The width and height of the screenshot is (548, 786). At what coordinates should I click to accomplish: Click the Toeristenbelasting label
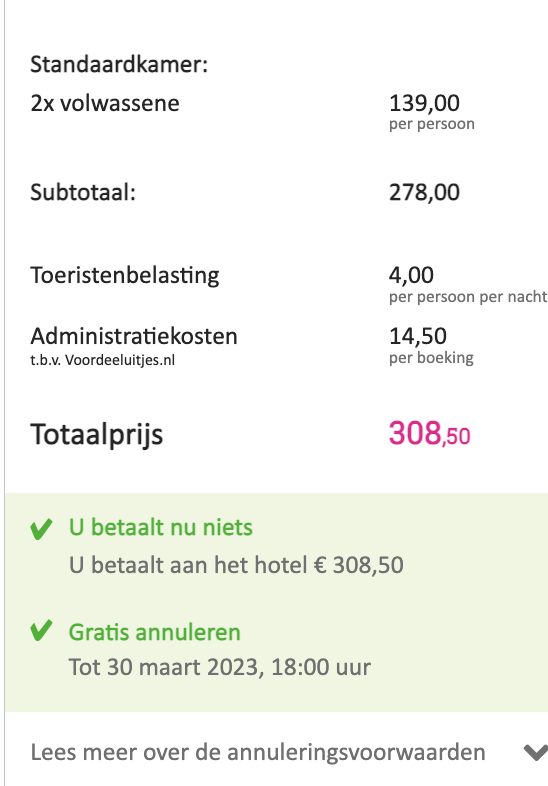[125, 276]
